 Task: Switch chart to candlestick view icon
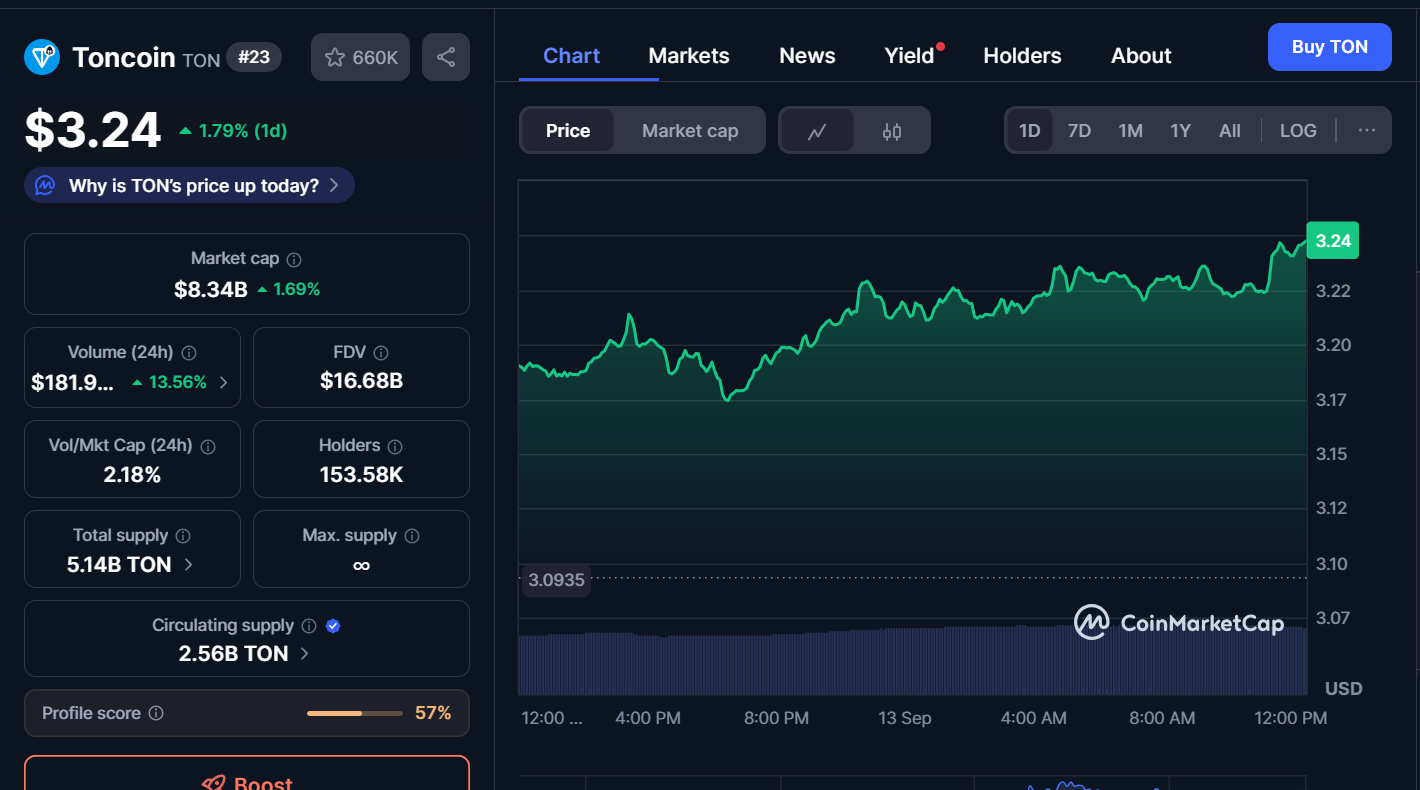click(892, 131)
